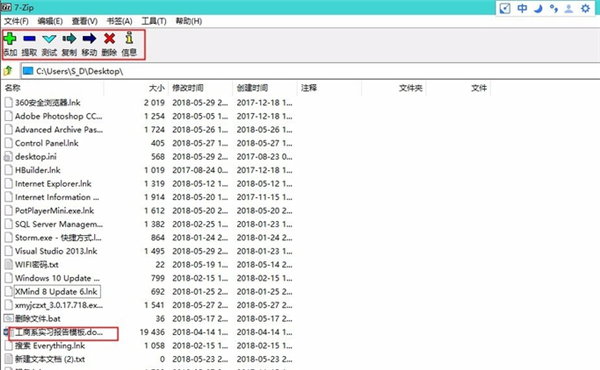Select 360安全浏览器.lnk file
The image size is (600, 370).
point(47,103)
